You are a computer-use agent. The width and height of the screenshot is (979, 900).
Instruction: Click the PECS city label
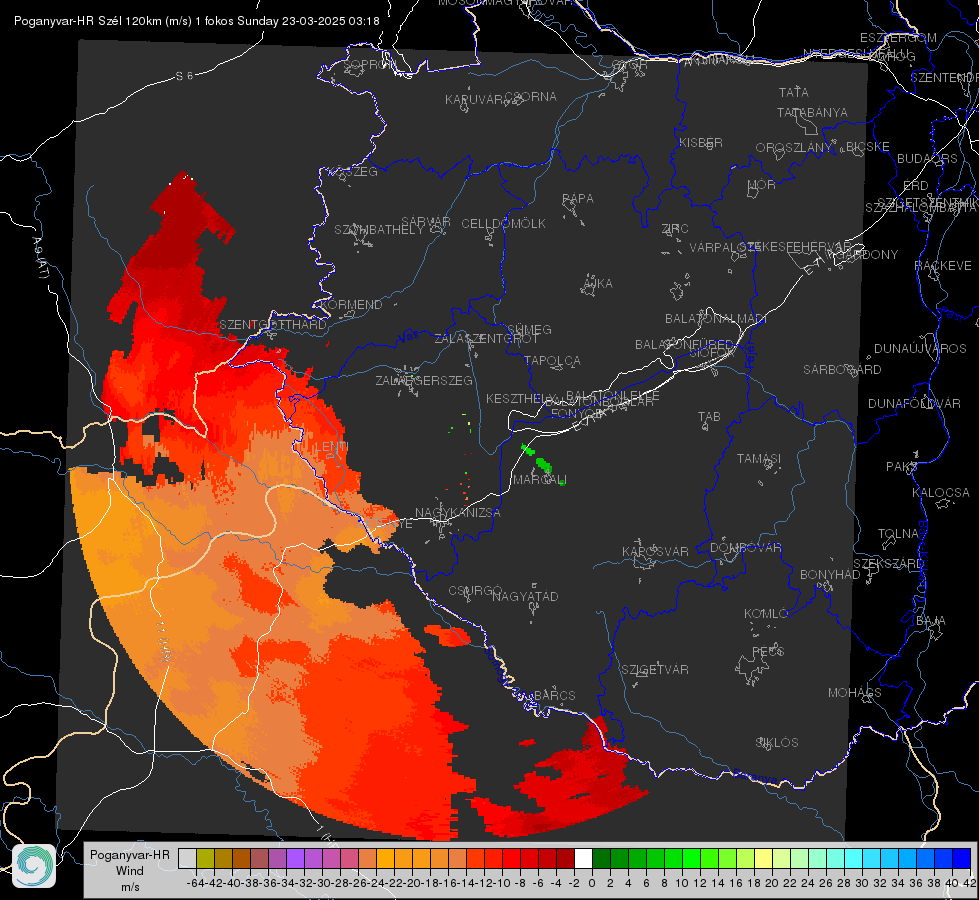(767, 651)
